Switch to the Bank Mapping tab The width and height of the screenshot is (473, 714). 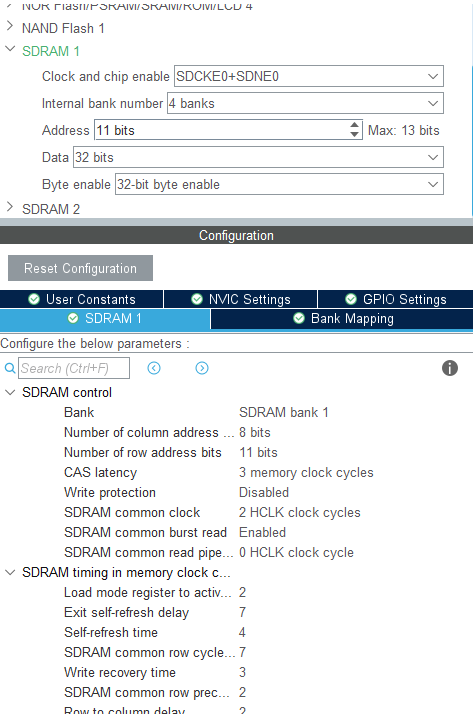(x=342, y=319)
